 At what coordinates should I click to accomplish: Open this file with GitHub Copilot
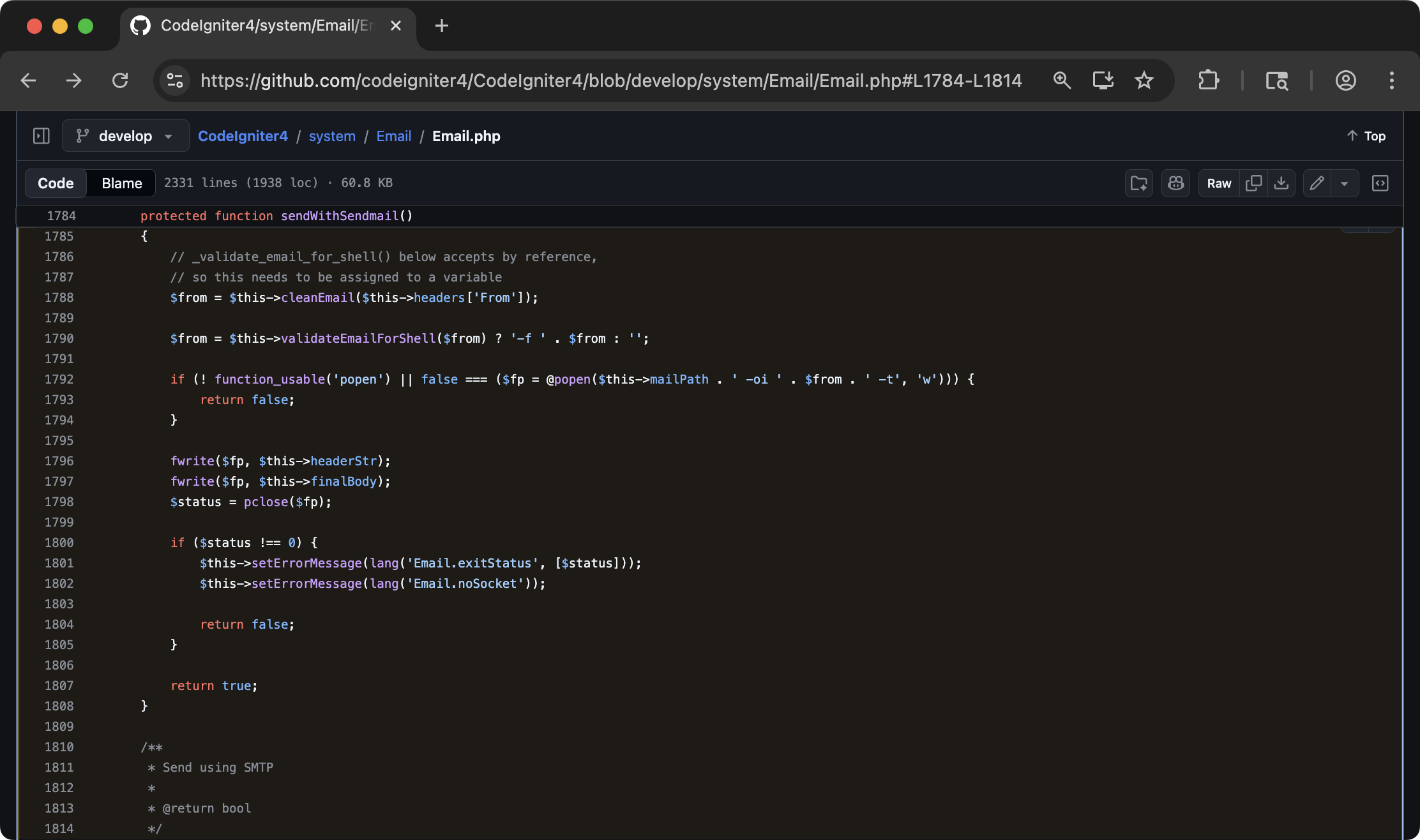[1175, 183]
